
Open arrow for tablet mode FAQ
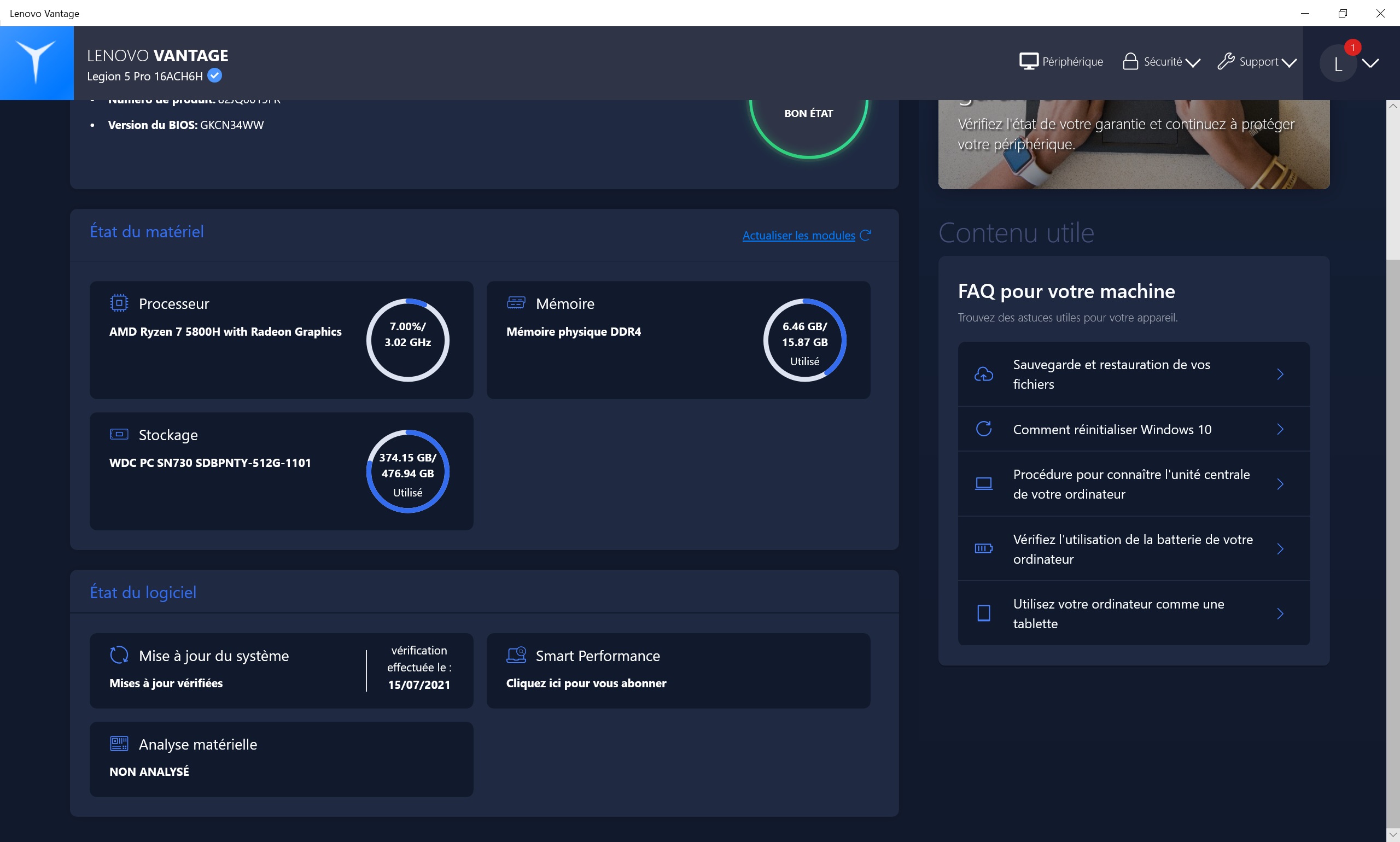pyautogui.click(x=1280, y=613)
